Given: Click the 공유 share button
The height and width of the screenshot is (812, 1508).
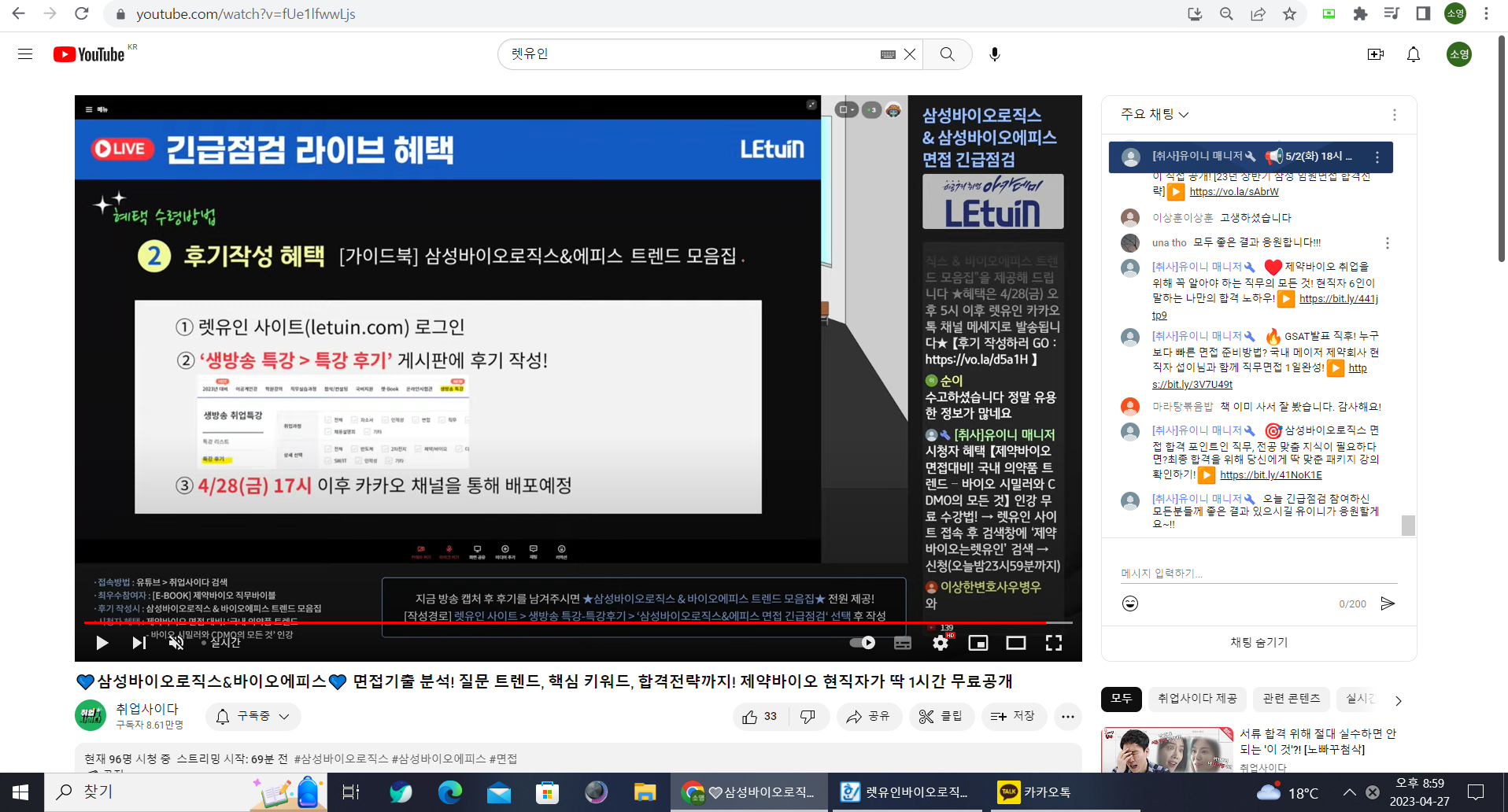Looking at the screenshot, I should tap(869, 716).
